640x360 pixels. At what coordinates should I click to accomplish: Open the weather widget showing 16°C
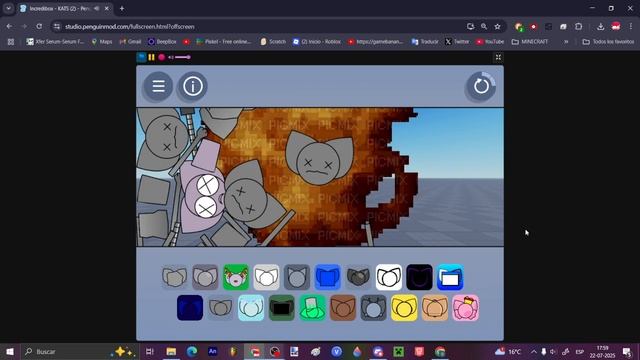click(508, 351)
